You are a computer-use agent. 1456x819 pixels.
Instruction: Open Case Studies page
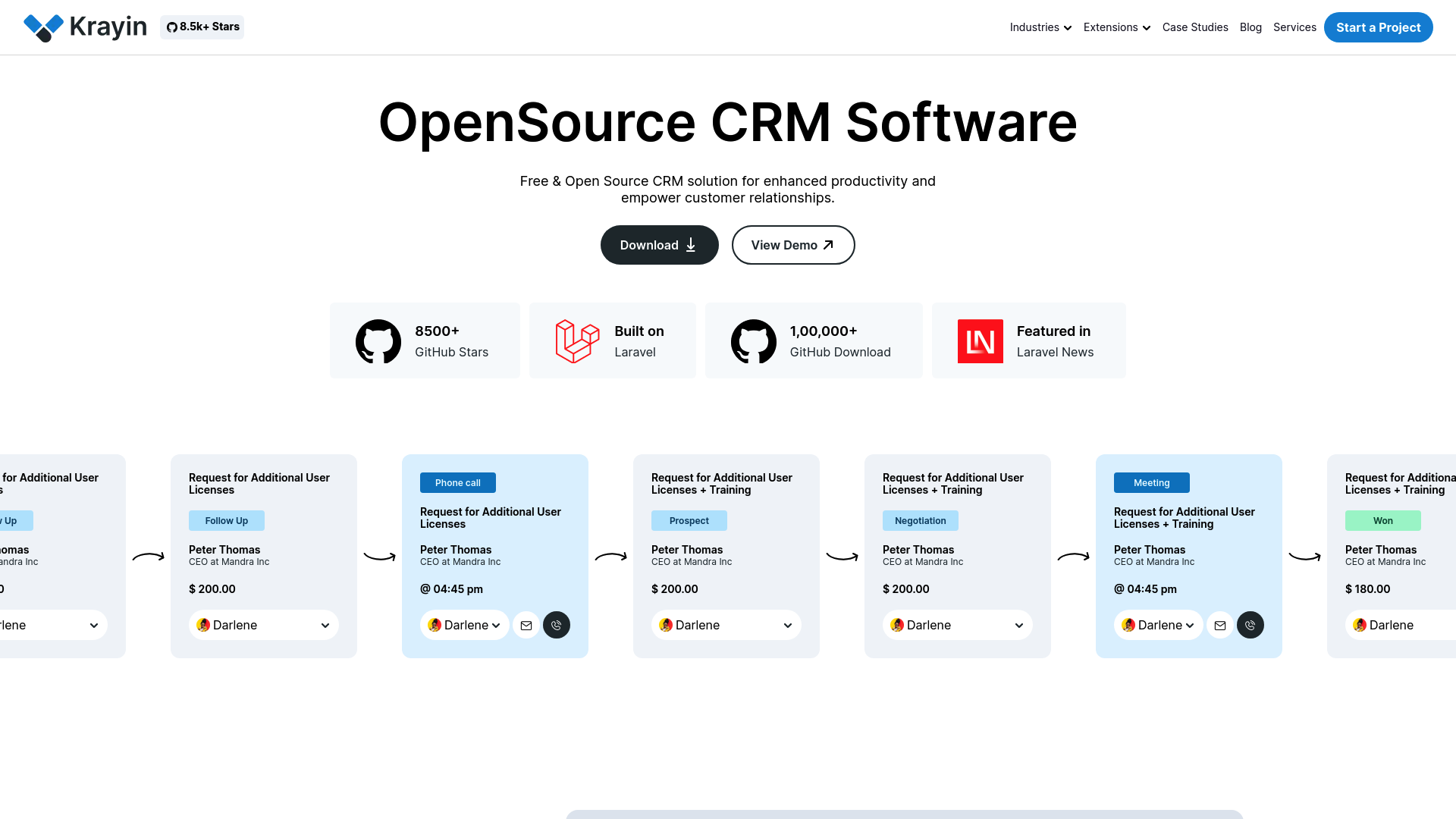tap(1195, 27)
